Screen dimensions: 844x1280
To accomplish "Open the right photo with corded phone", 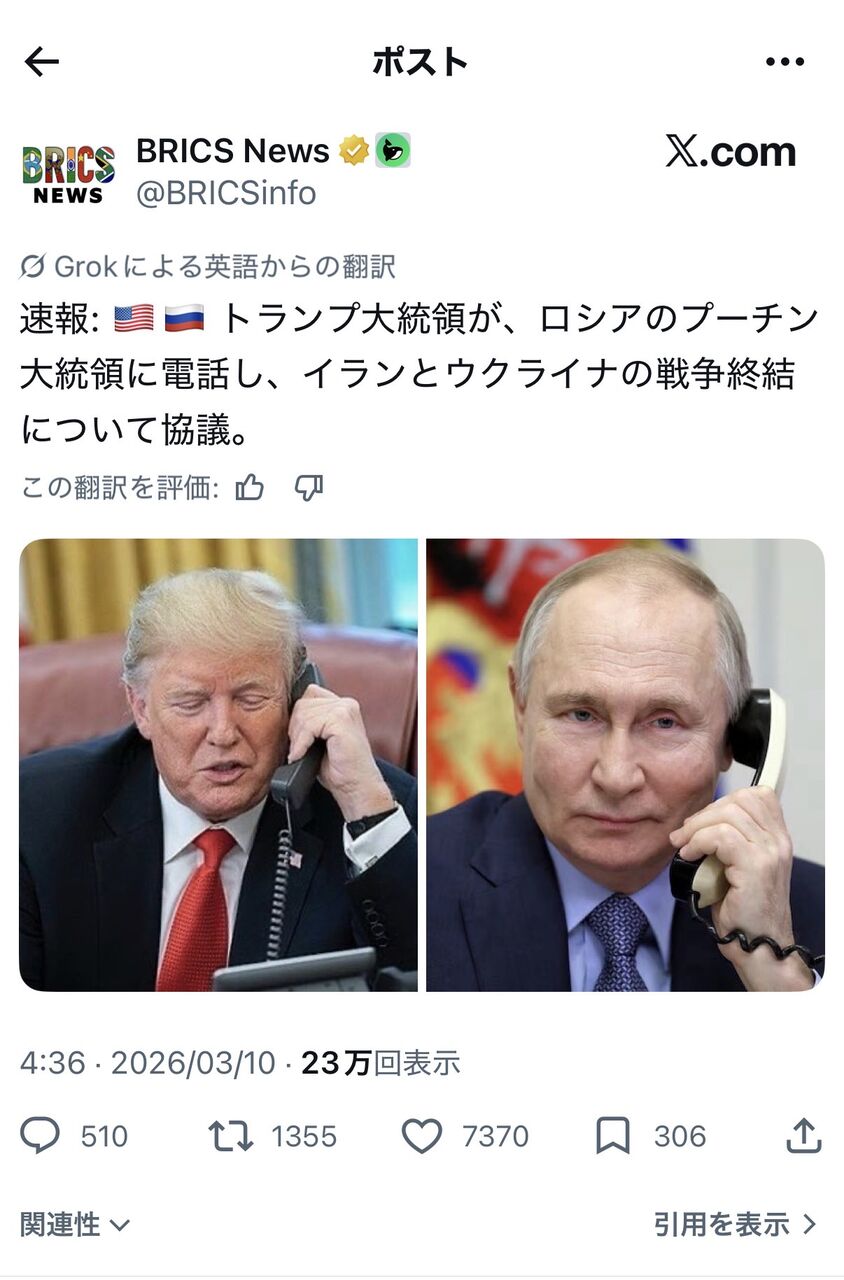I will click(626, 765).
